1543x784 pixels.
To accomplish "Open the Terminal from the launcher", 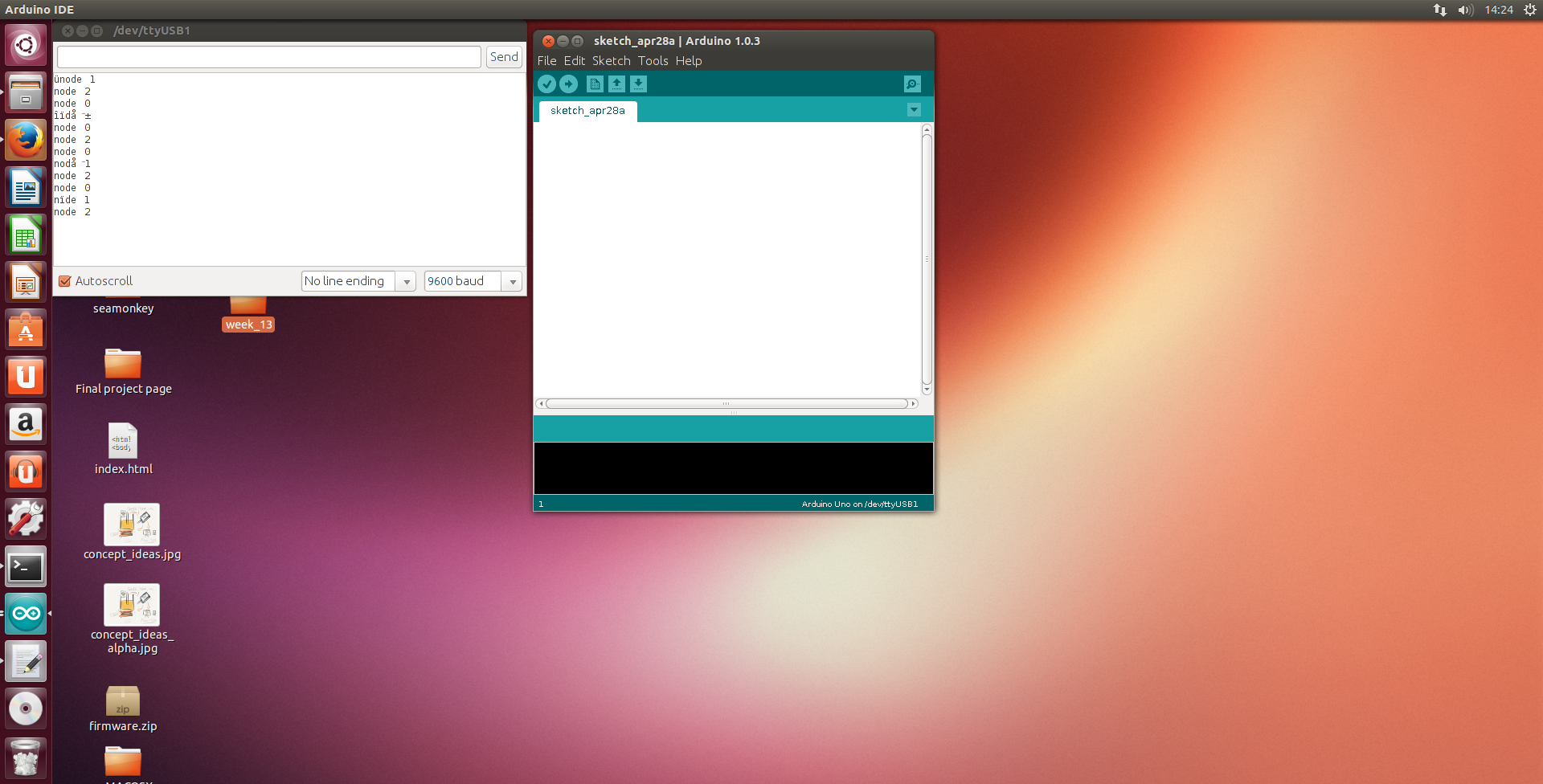I will [26, 566].
